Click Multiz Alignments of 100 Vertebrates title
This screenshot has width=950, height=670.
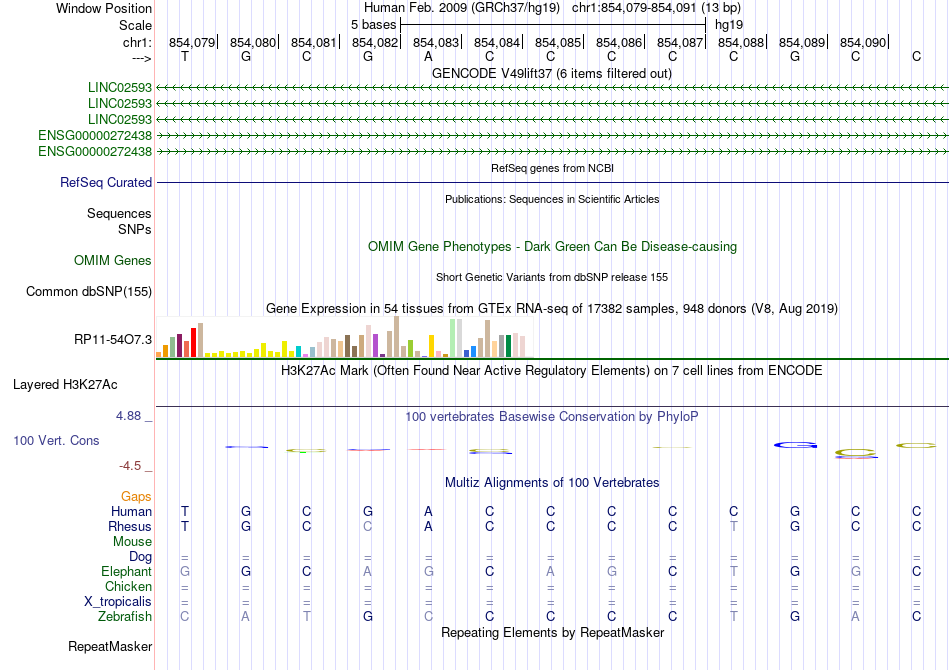pyautogui.click(x=552, y=482)
